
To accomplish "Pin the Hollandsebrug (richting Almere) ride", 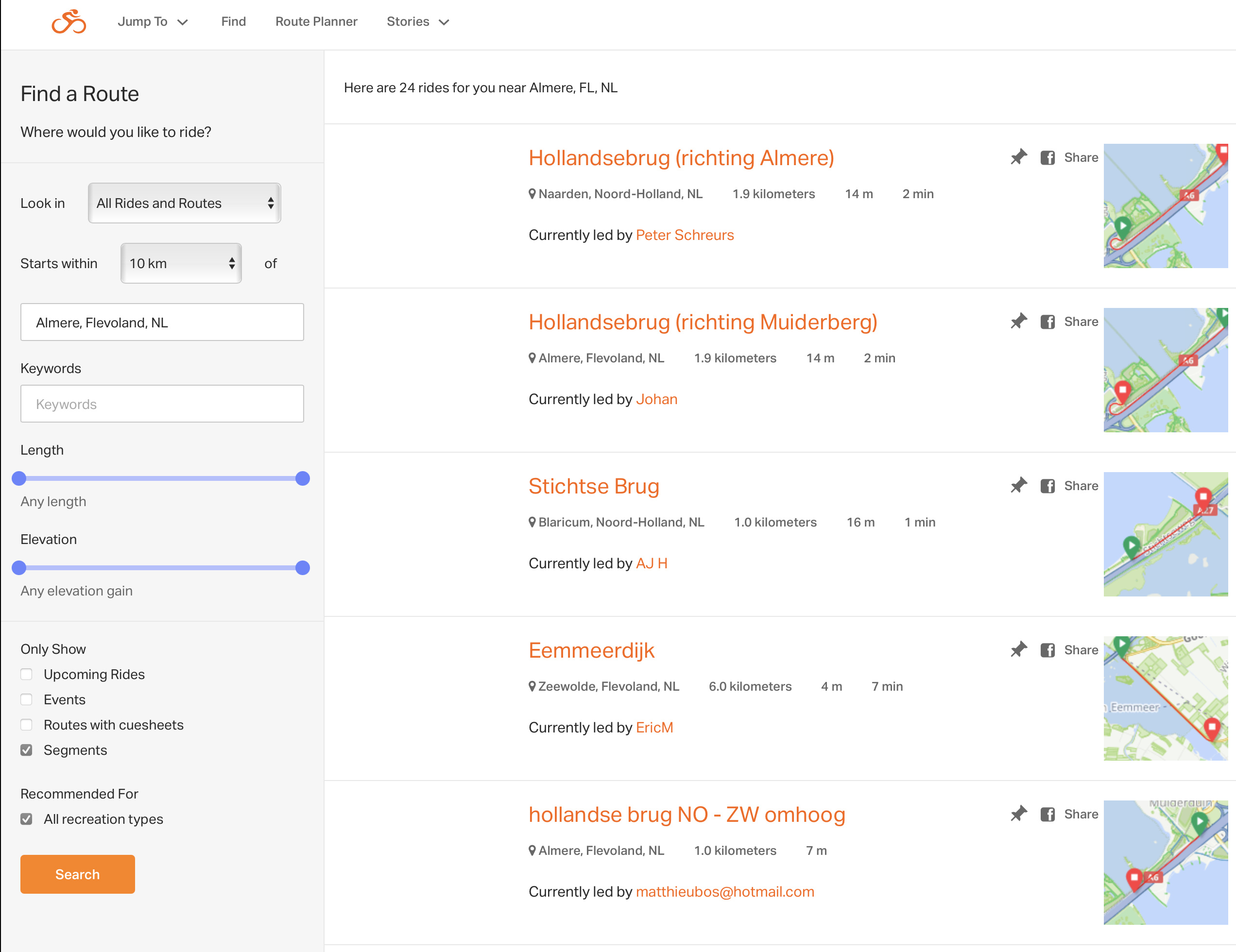I will tap(1019, 157).
